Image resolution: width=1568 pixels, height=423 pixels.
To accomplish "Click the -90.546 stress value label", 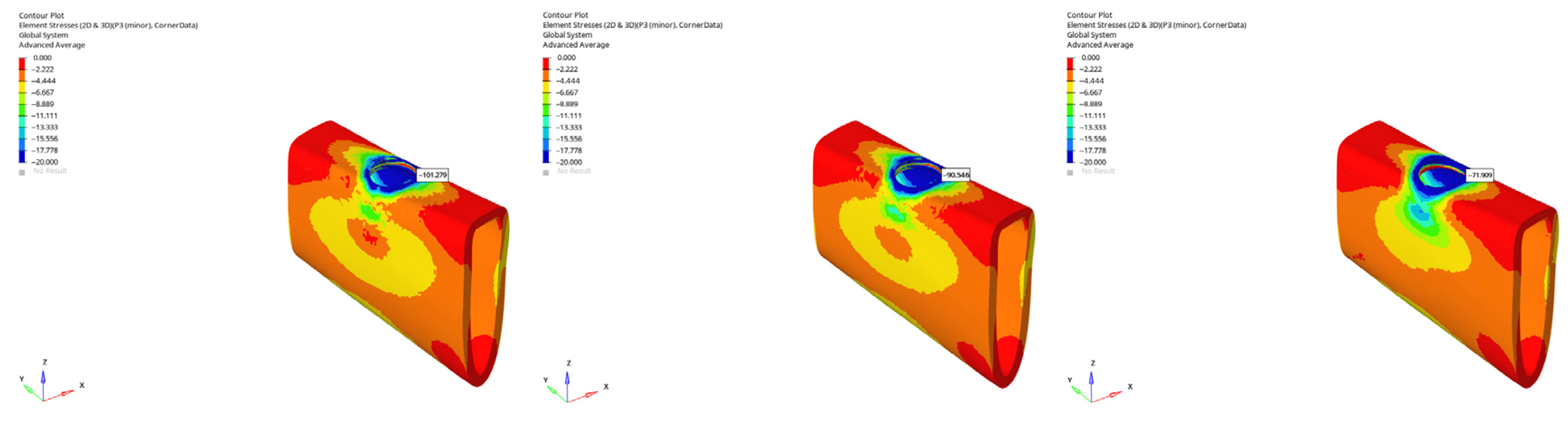I will [x=956, y=175].
